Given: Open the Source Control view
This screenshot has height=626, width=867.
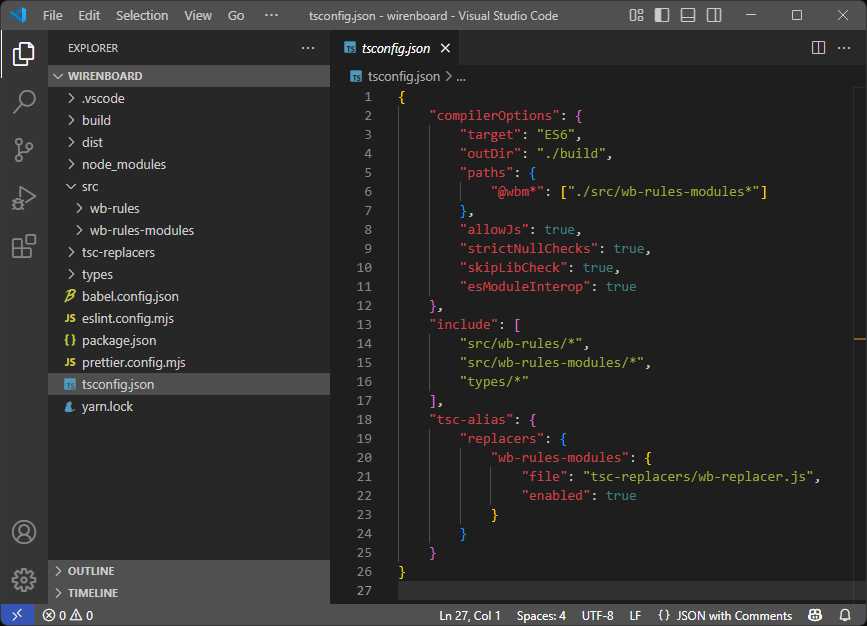Looking at the screenshot, I should click(x=24, y=146).
